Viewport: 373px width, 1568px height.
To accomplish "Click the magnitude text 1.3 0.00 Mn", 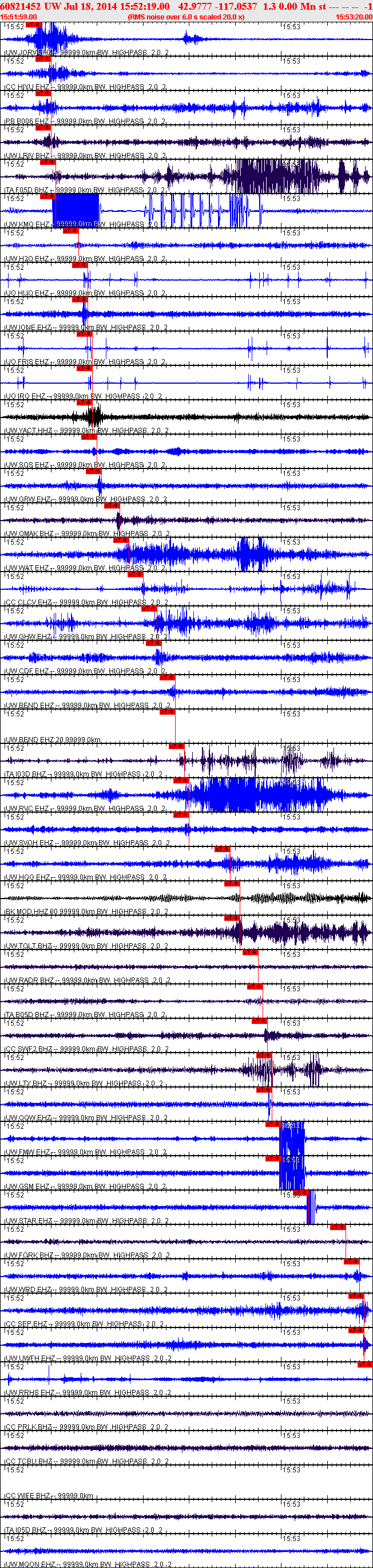I will pyautogui.click(x=289, y=6).
